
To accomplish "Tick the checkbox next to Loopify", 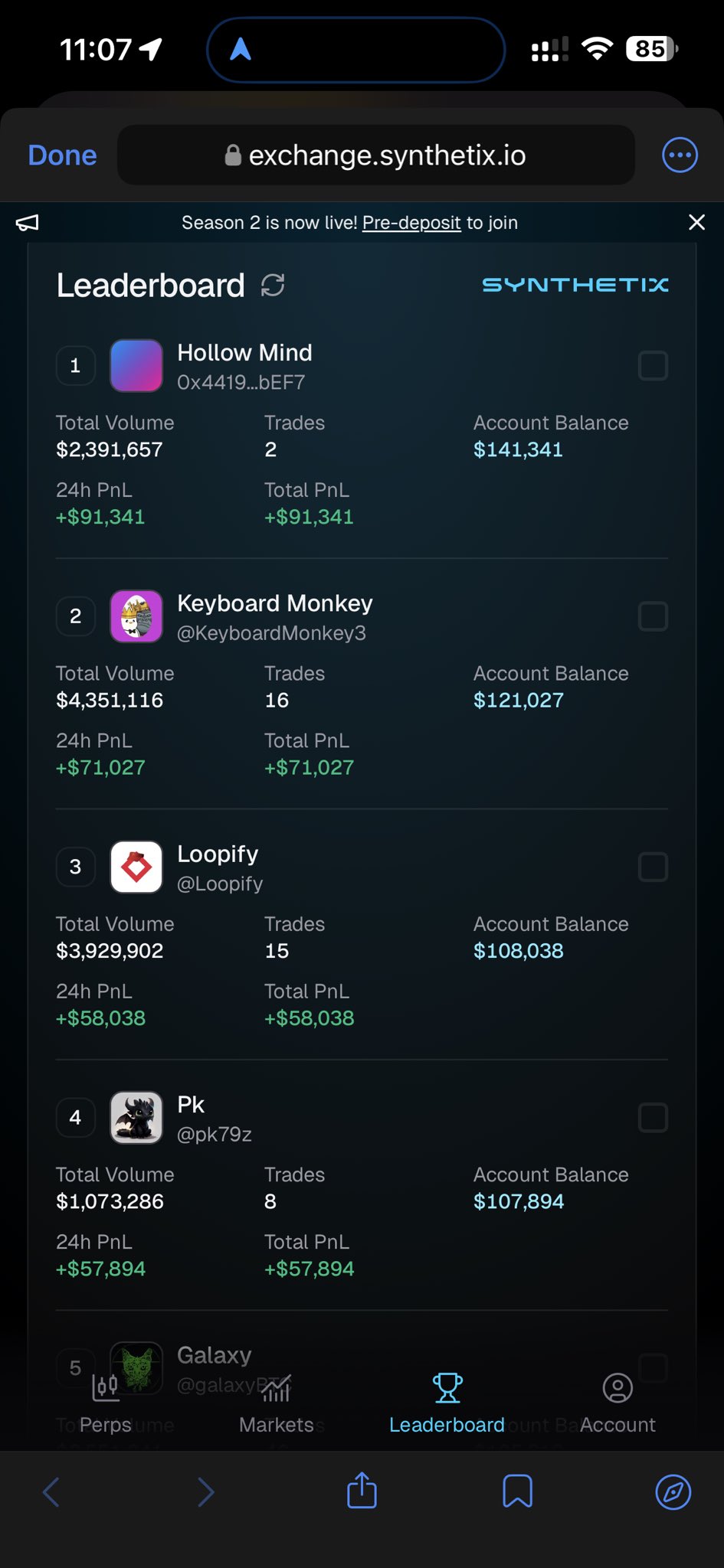I will click(x=653, y=867).
